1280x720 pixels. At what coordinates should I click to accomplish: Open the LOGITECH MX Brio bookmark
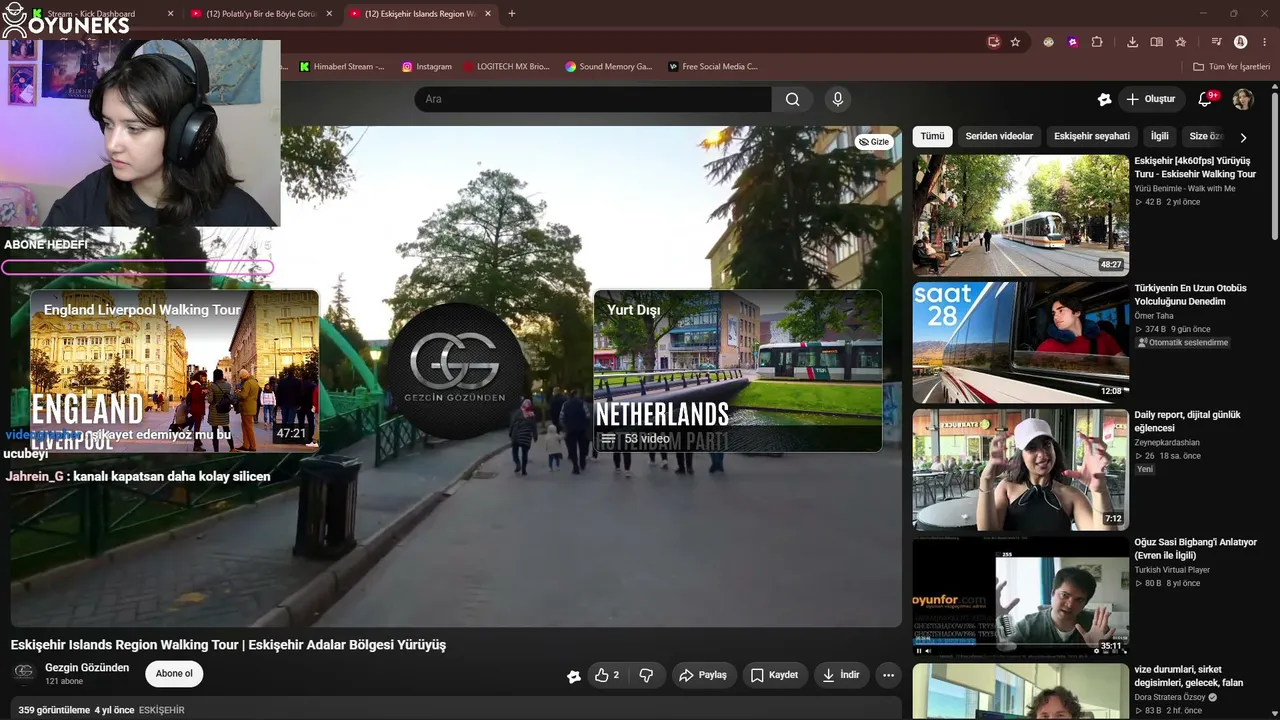506,66
